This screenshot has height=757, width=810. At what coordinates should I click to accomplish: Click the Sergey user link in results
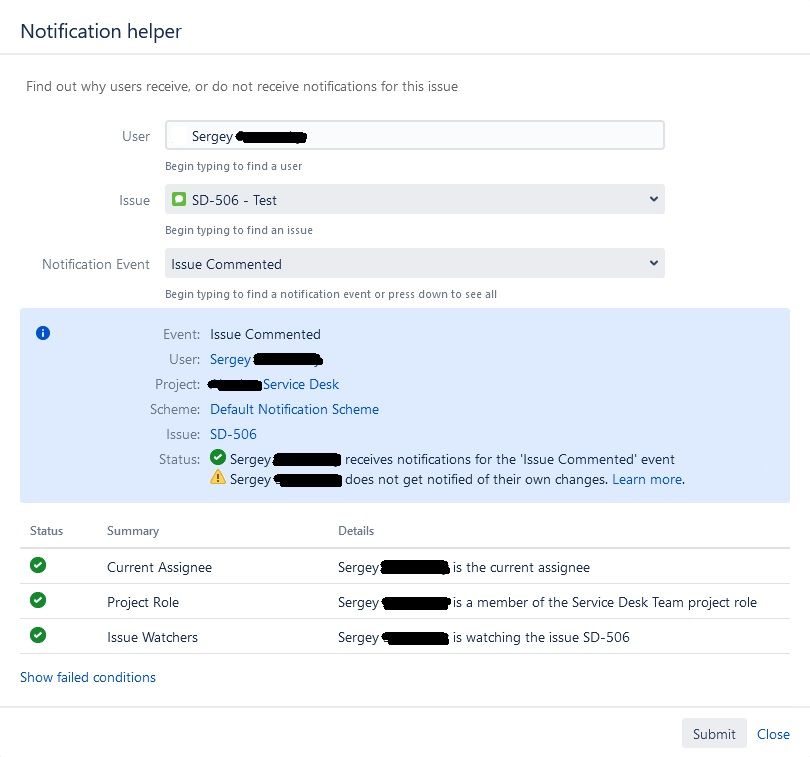230,360
